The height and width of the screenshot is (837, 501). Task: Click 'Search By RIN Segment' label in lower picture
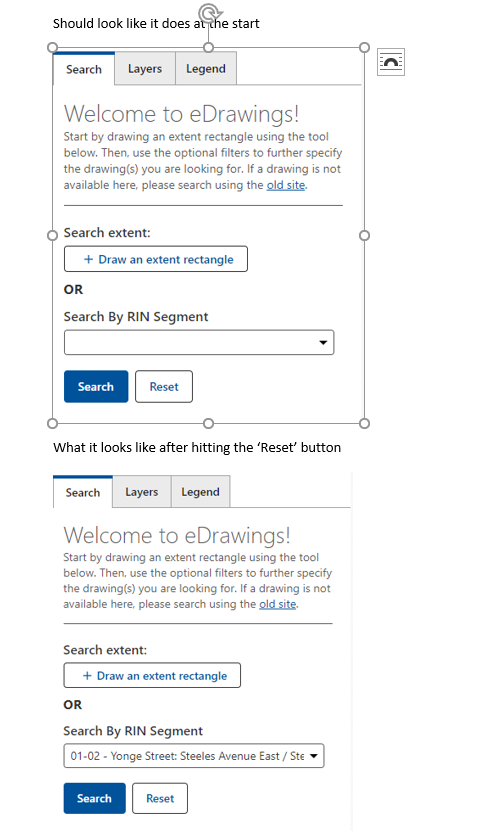pos(133,731)
